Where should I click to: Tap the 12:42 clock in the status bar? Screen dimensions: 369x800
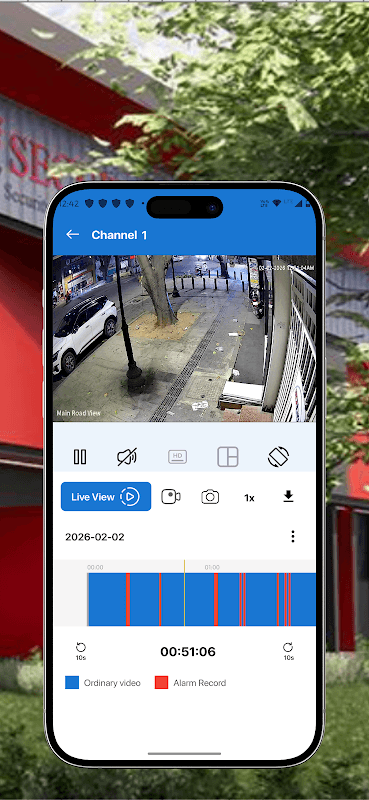click(x=69, y=203)
